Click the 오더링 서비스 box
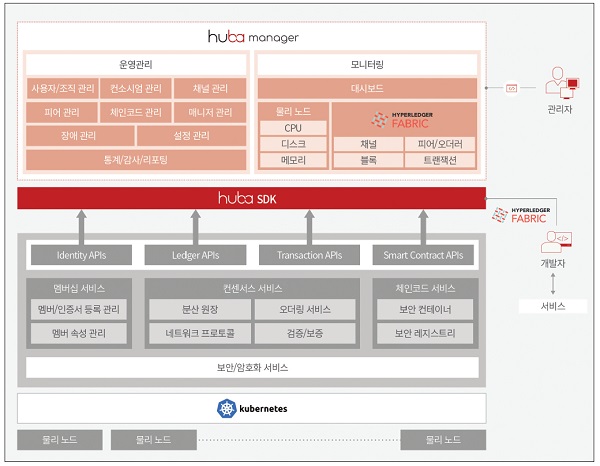The height and width of the screenshot is (466, 600). point(305,309)
